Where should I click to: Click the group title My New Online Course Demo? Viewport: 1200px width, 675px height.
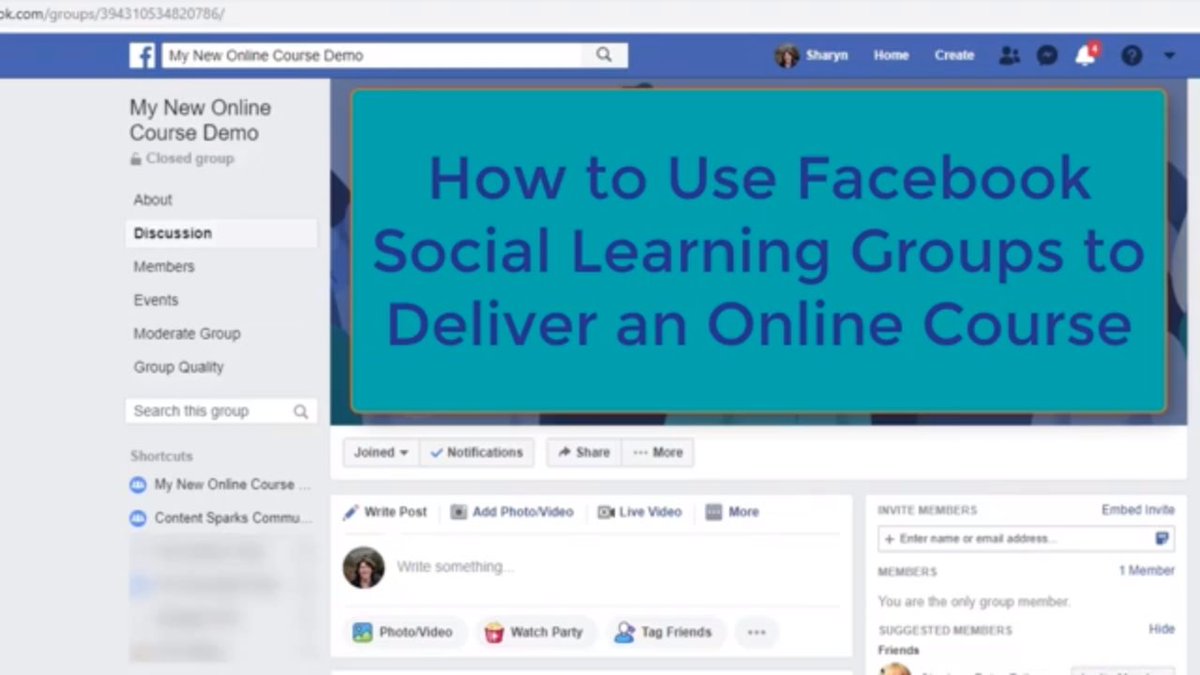pos(200,120)
